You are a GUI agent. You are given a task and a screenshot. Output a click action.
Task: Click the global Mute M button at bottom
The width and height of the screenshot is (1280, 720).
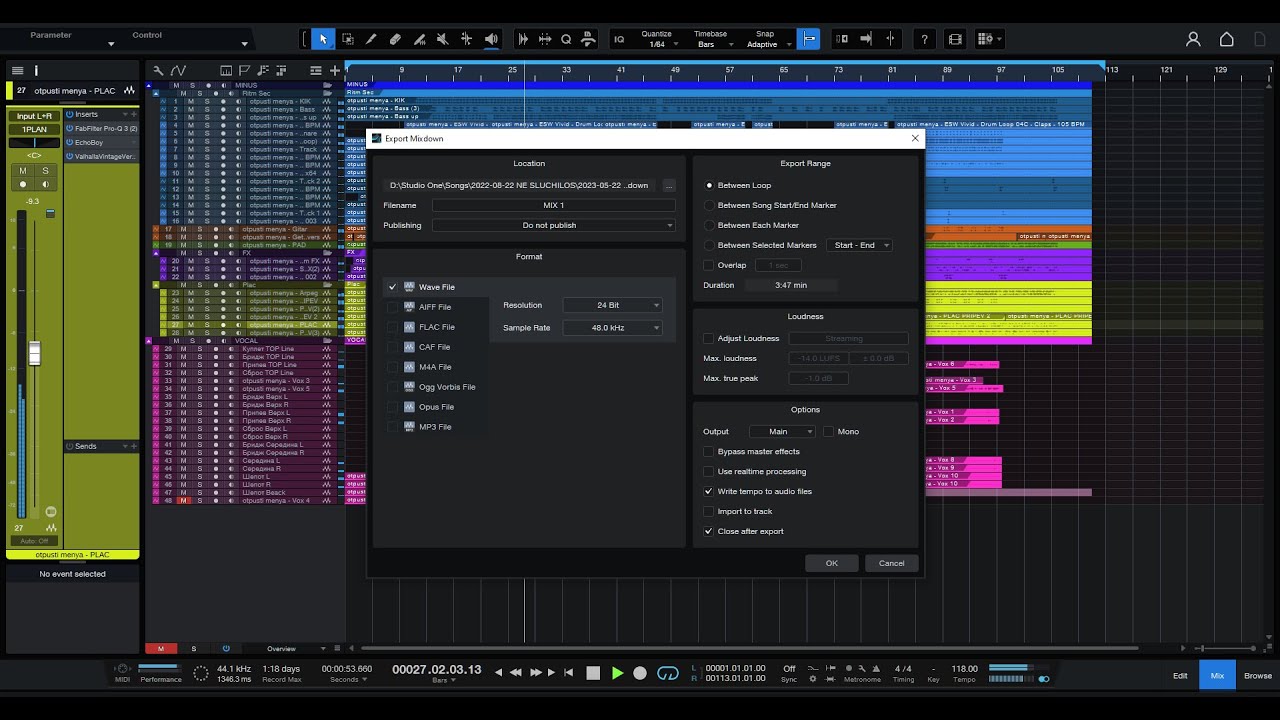click(x=160, y=649)
